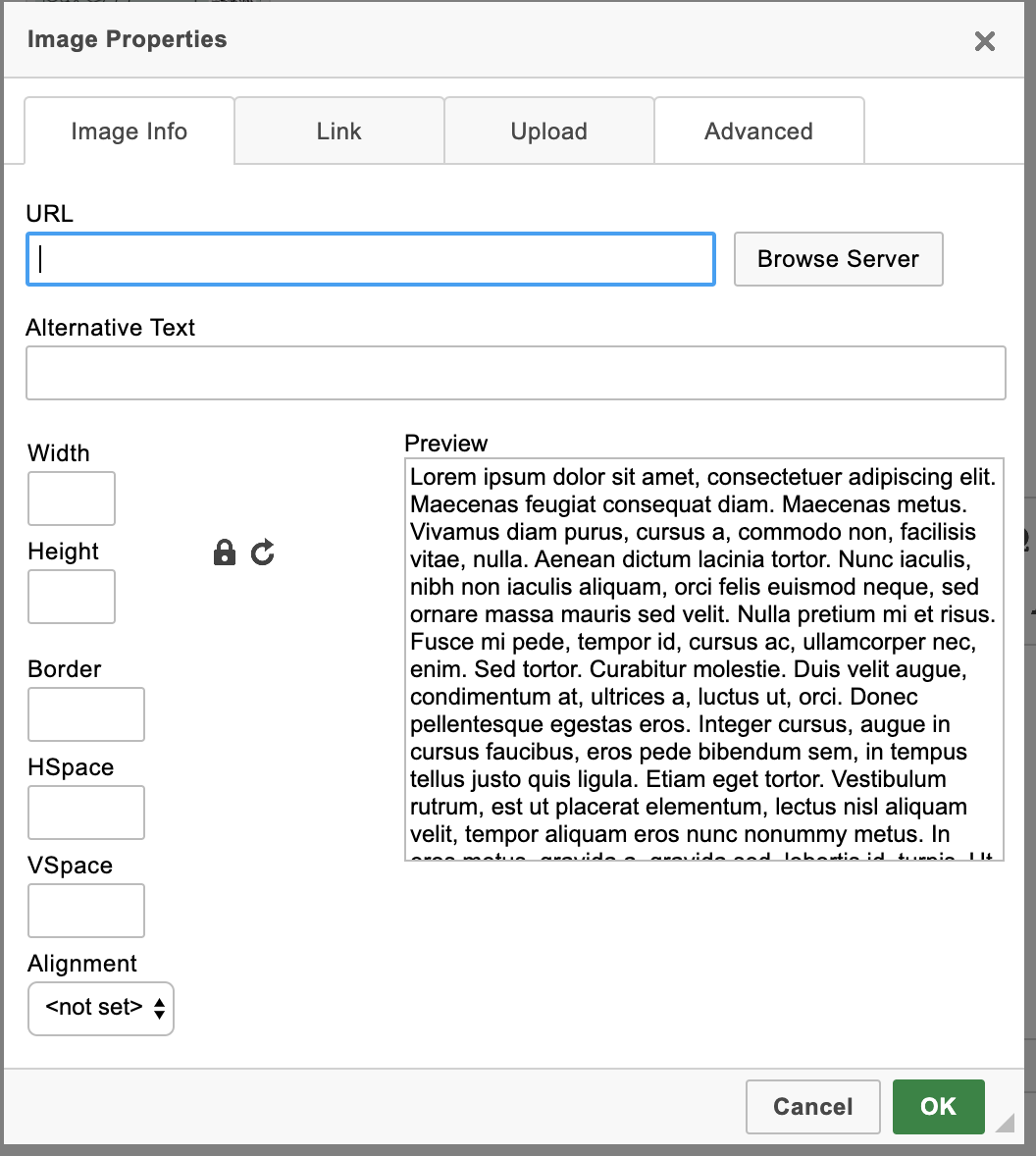Click the Browse Server button
The height and width of the screenshot is (1156, 1036).
837,259
